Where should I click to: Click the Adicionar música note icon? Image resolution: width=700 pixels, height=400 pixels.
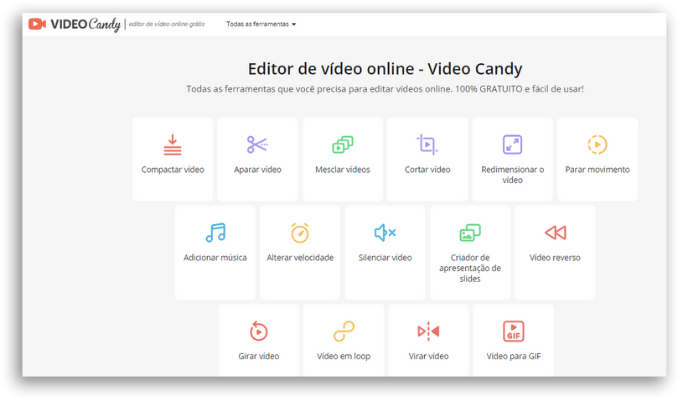216,233
